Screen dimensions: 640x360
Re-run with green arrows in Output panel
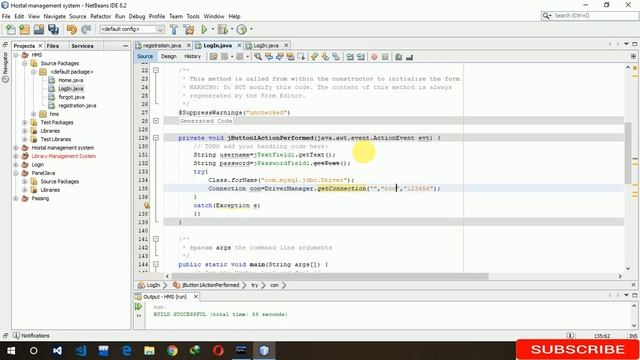click(138, 307)
